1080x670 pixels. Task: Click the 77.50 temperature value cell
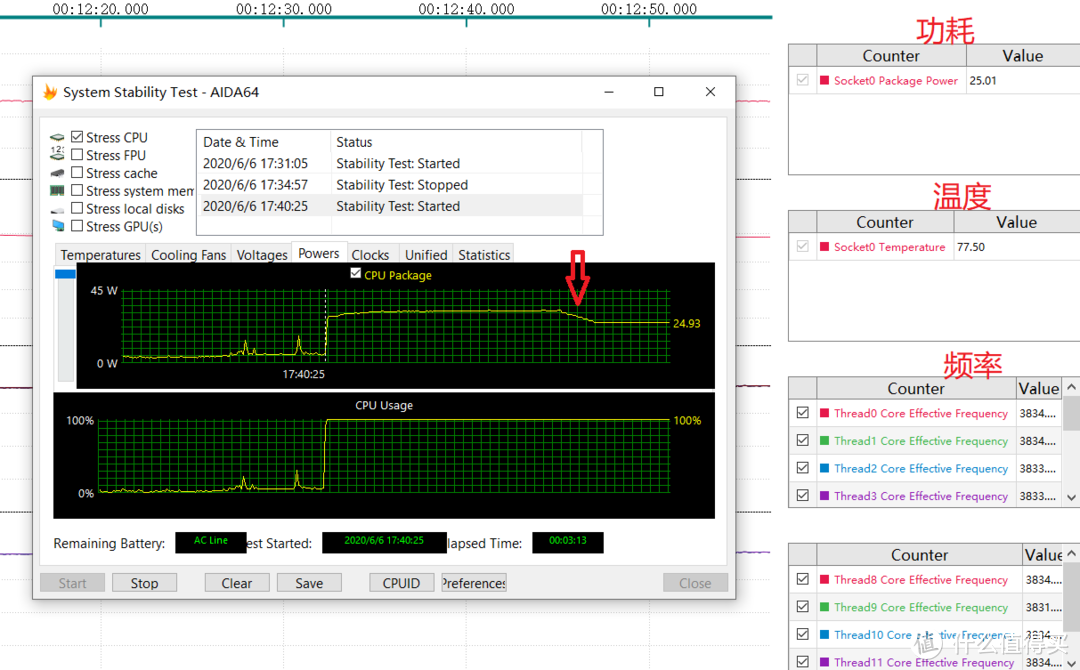(1017, 247)
